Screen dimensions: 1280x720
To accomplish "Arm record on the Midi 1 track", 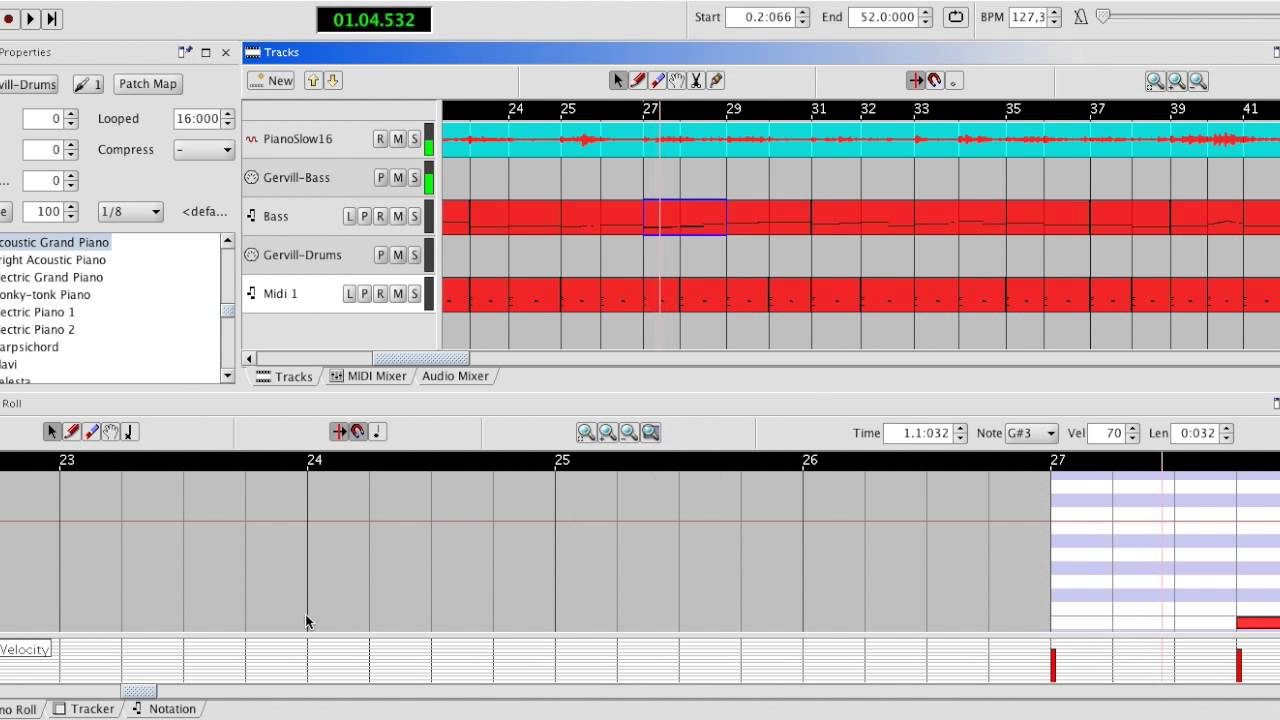I will pyautogui.click(x=380, y=294).
